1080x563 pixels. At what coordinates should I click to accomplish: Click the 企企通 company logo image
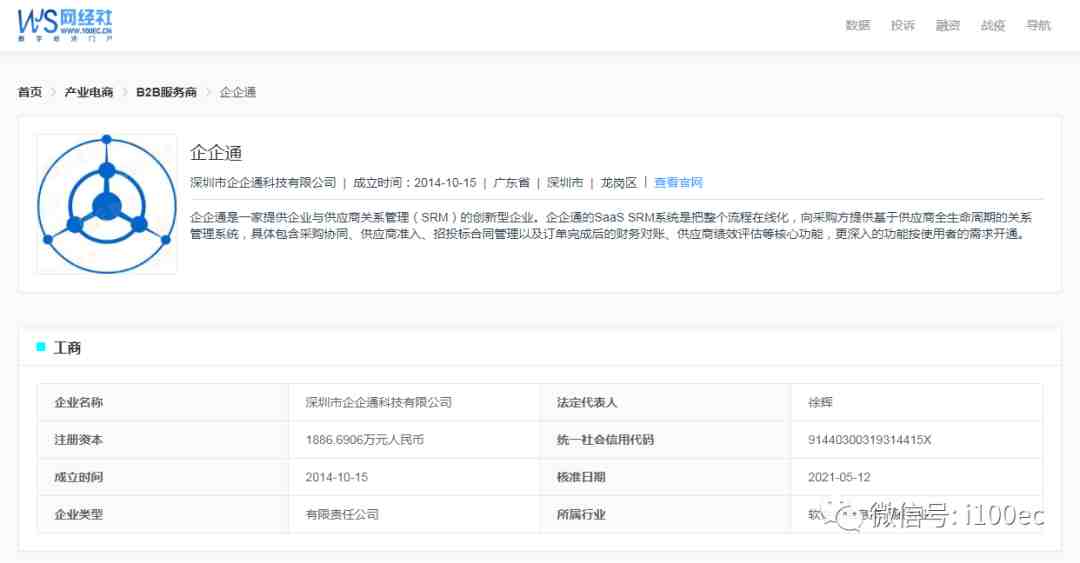point(107,204)
